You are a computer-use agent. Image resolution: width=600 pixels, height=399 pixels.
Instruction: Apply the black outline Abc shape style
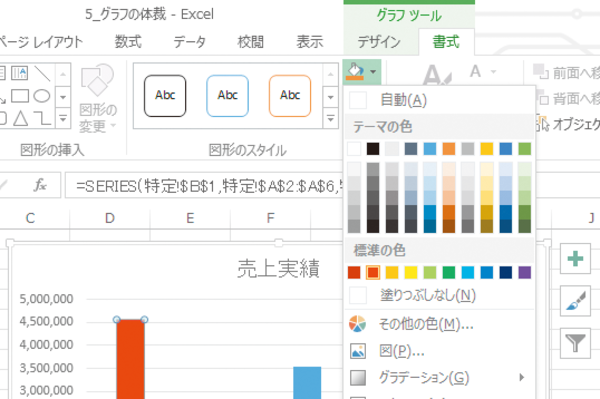coord(165,96)
